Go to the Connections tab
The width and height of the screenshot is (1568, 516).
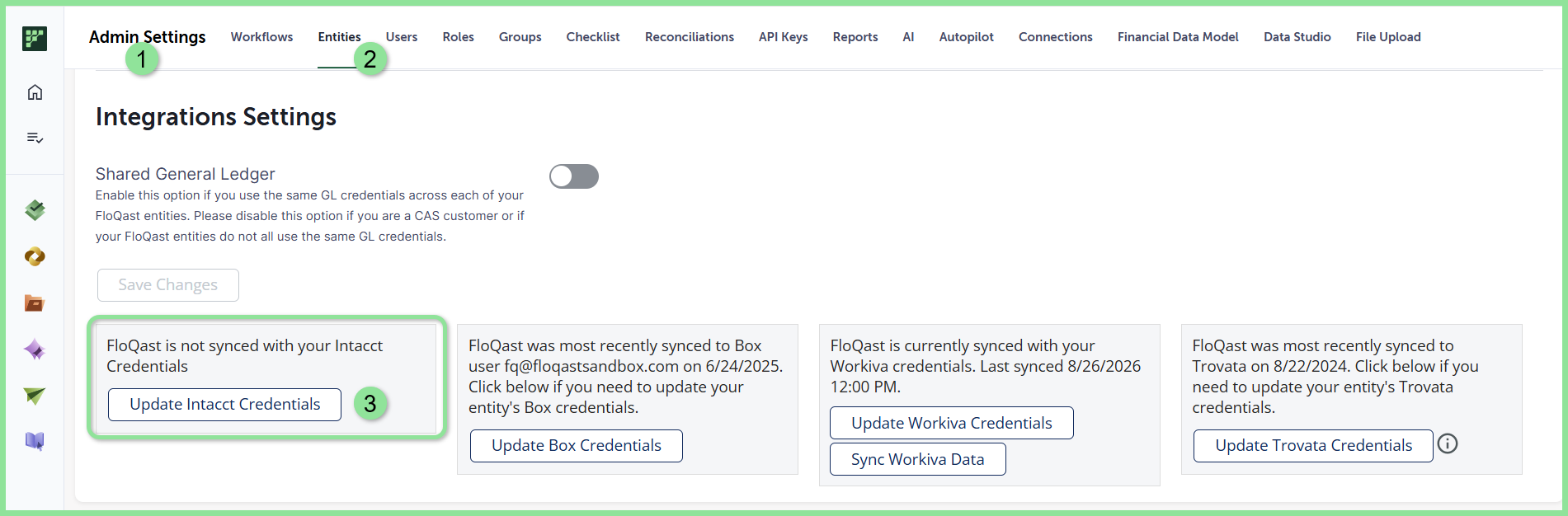coord(1055,37)
